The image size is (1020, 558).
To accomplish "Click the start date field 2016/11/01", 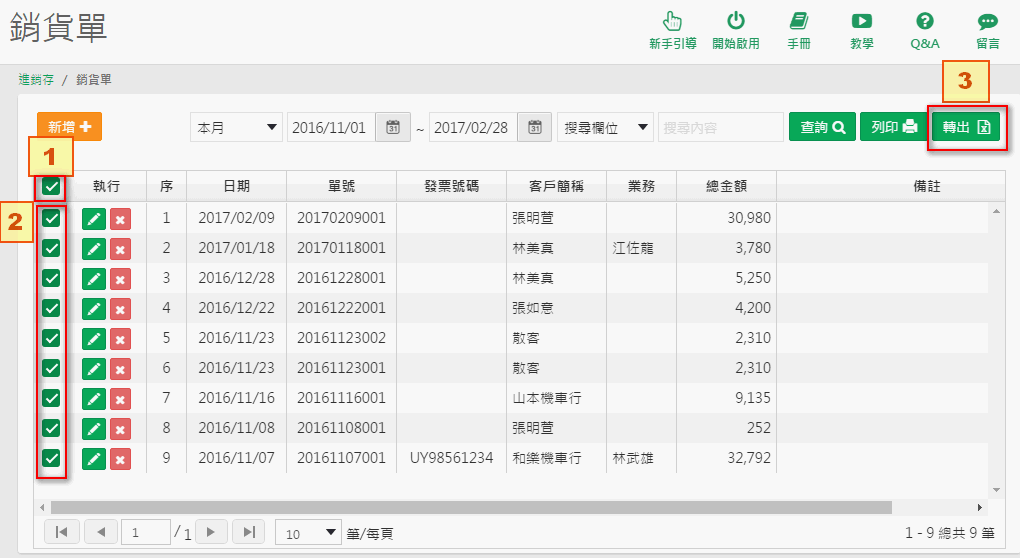I will [331, 127].
